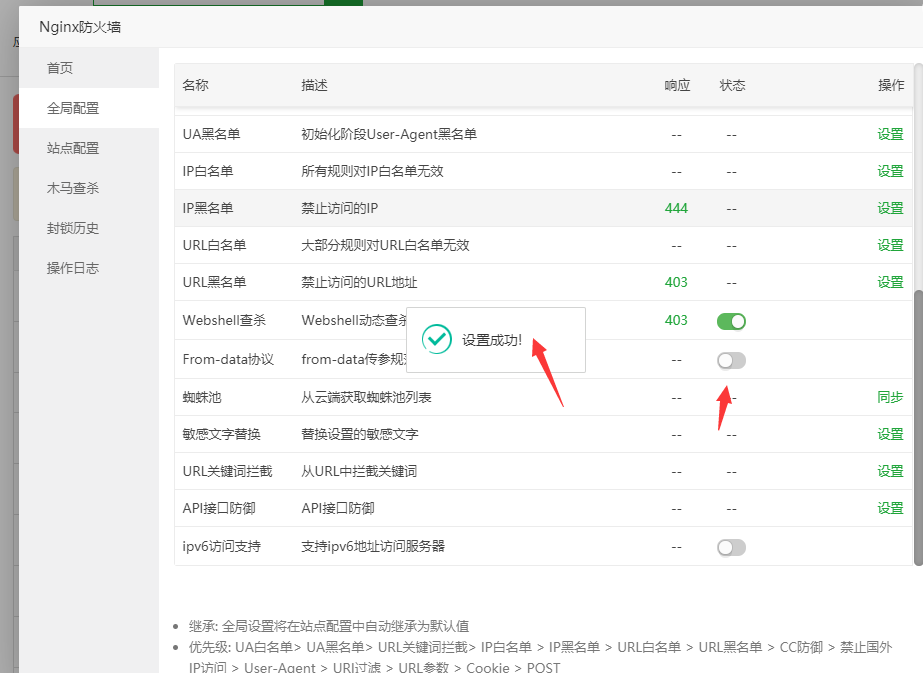Screen dimensions: 923x673
Task: Click the table vertical scrollbar thumb
Action: (x=918, y=428)
